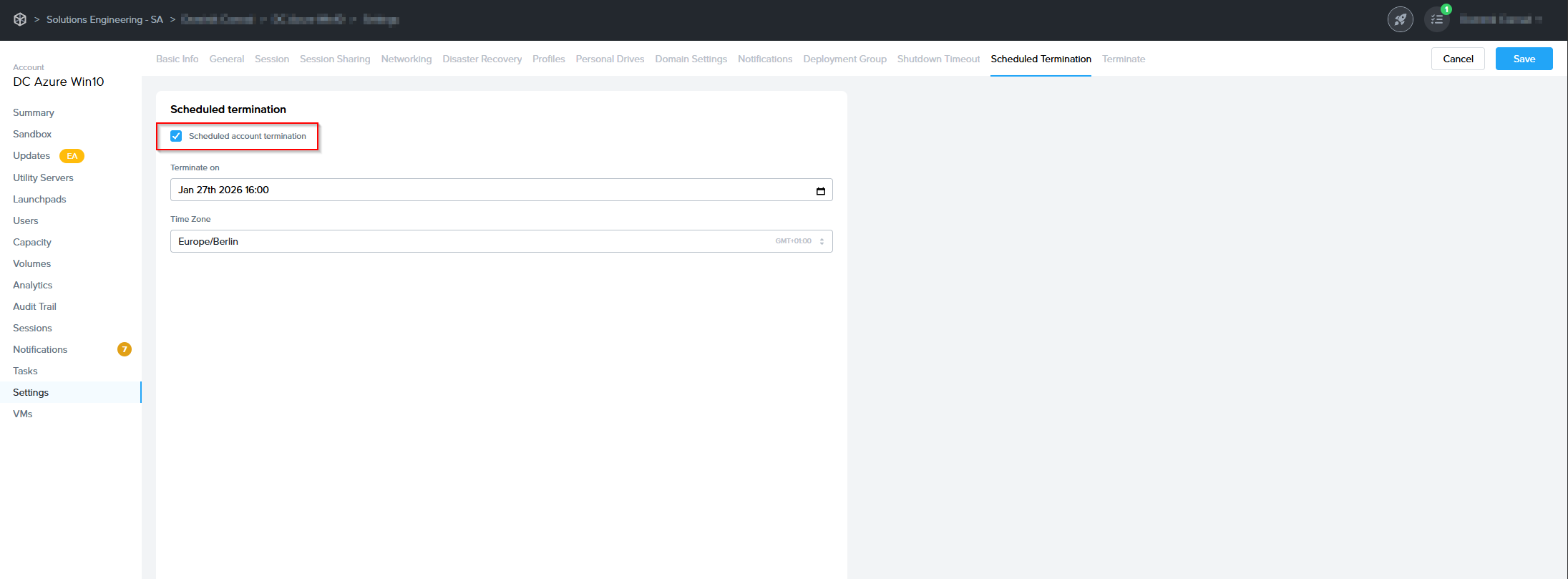Open Solutions Engineering - SA breadcrumb
The height and width of the screenshot is (579, 1568).
pos(104,19)
